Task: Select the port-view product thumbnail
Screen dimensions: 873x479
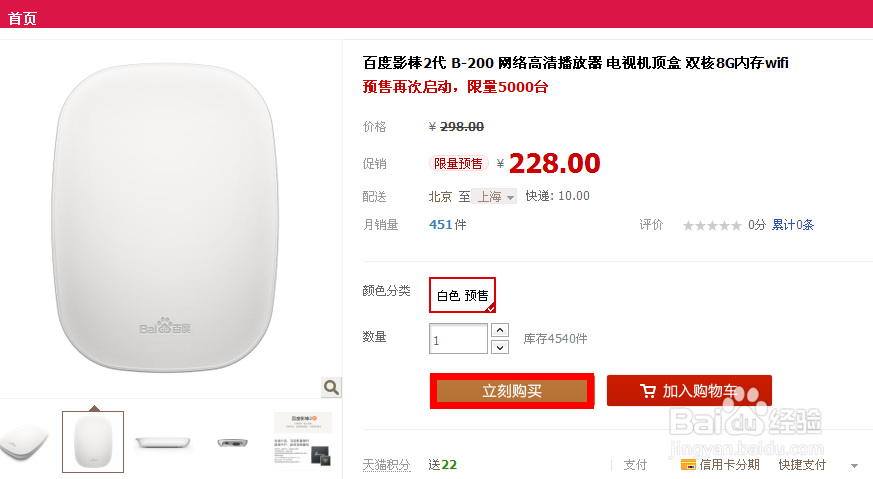Action: [x=233, y=441]
